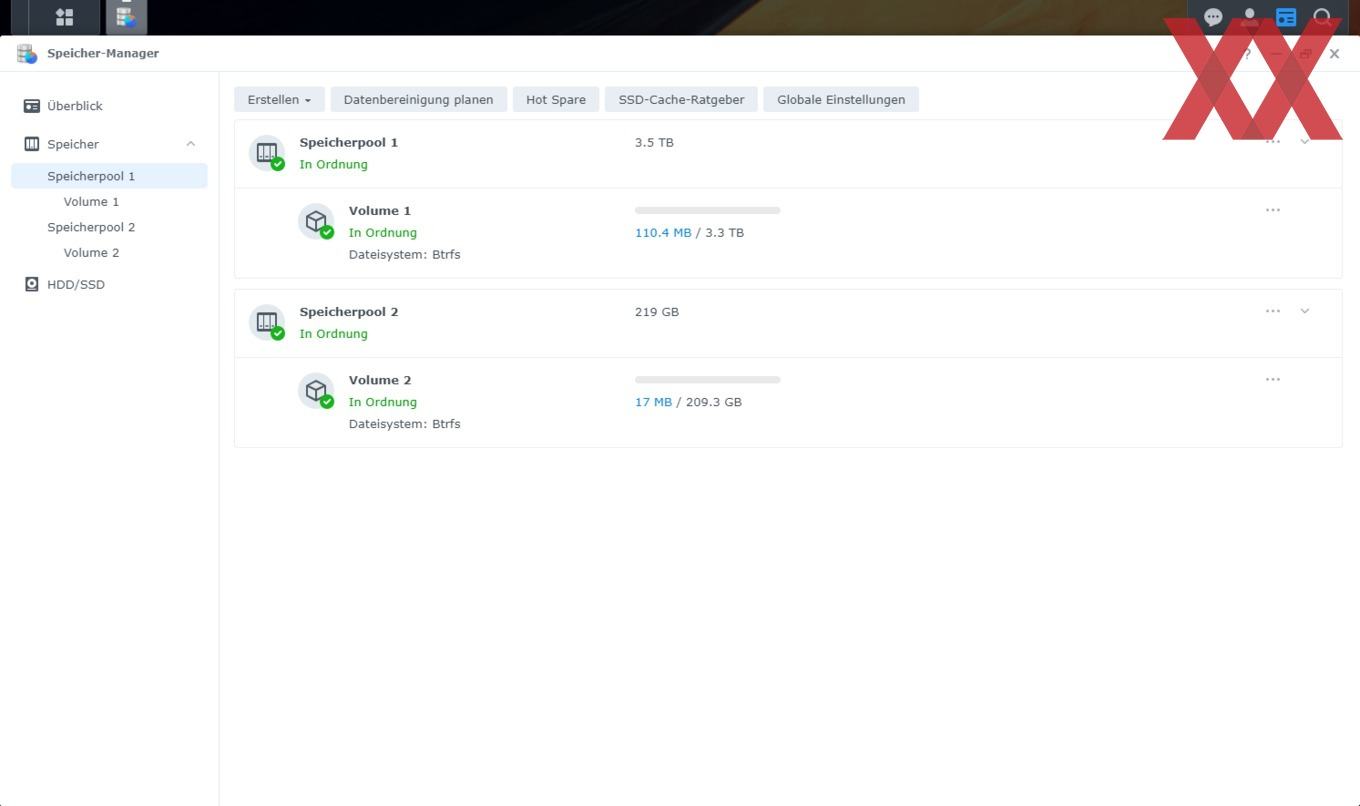The width and height of the screenshot is (1360, 806).
Task: Open the user account icon
Action: (x=1249, y=17)
